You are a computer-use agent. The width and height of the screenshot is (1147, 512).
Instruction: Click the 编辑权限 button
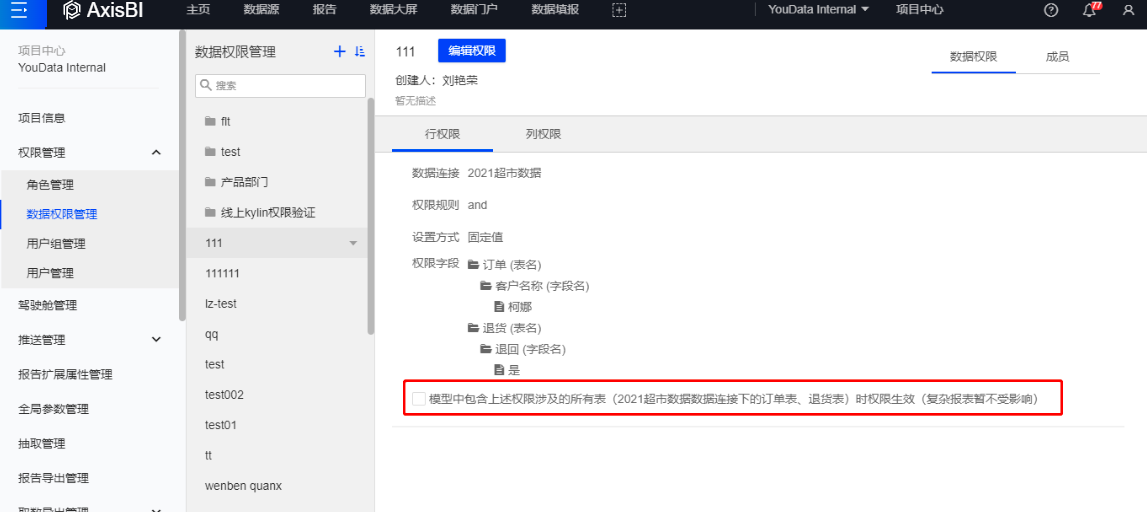click(x=471, y=51)
